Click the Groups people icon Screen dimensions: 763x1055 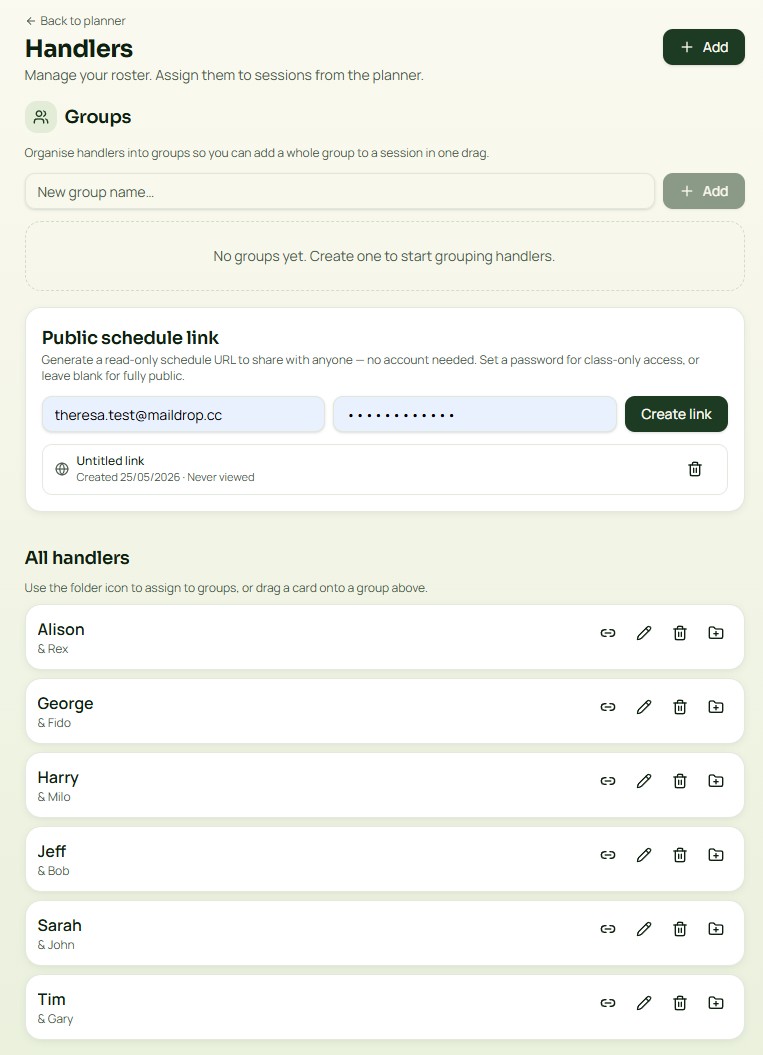point(41,117)
